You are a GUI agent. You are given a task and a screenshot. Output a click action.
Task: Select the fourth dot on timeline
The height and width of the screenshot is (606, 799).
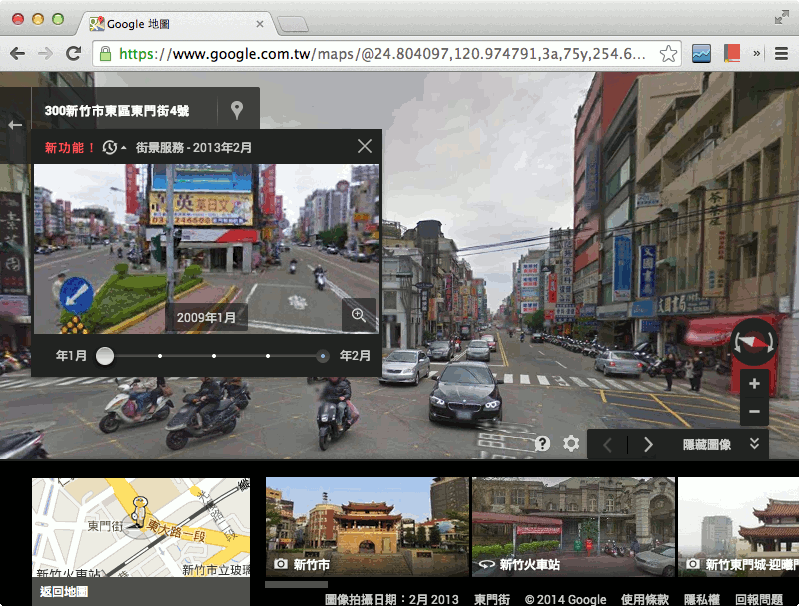(268, 356)
